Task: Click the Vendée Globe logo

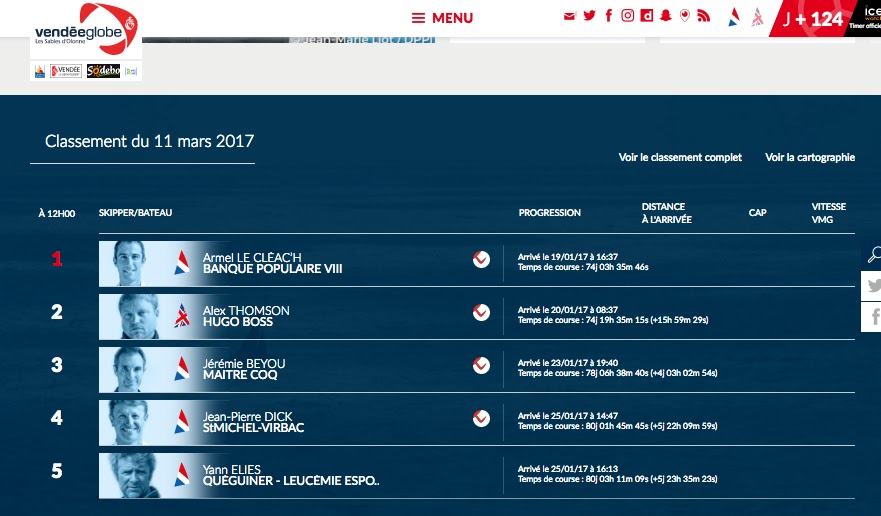Action: pyautogui.click(x=86, y=29)
